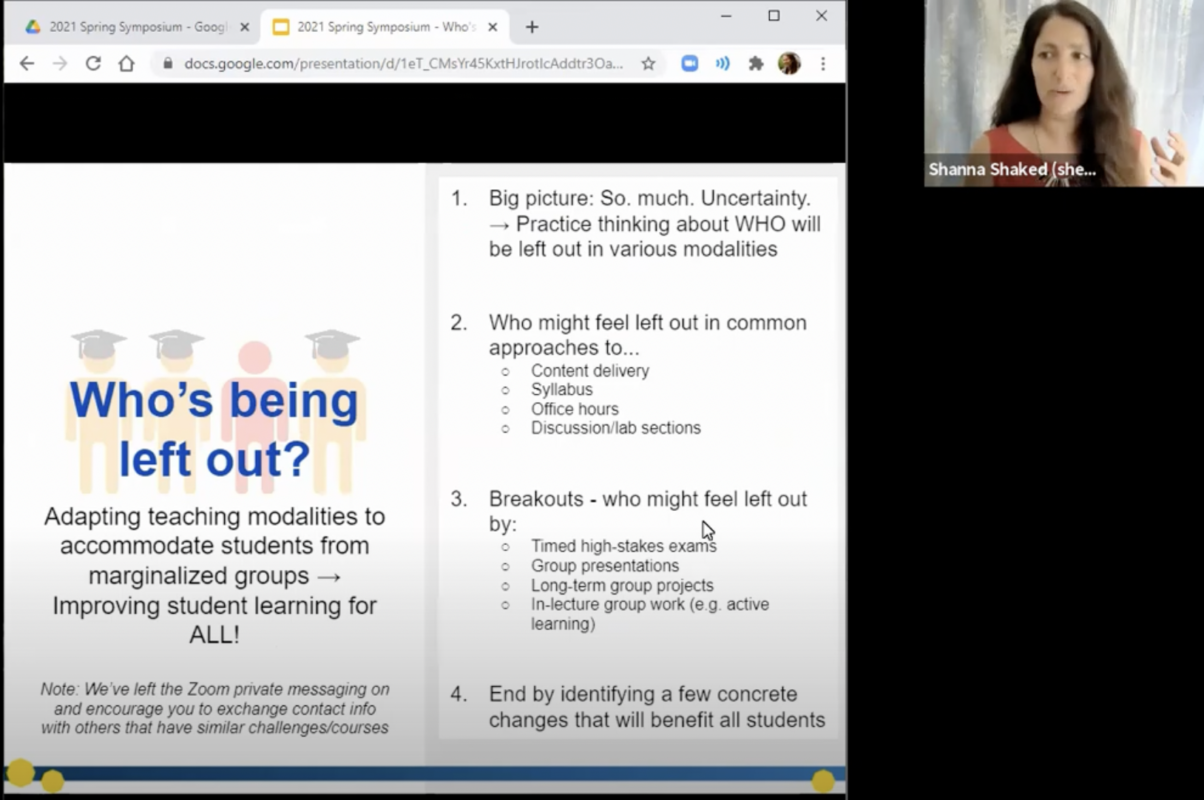The width and height of the screenshot is (1204, 800).
Task: Bookmark this page with the star
Action: 648,64
